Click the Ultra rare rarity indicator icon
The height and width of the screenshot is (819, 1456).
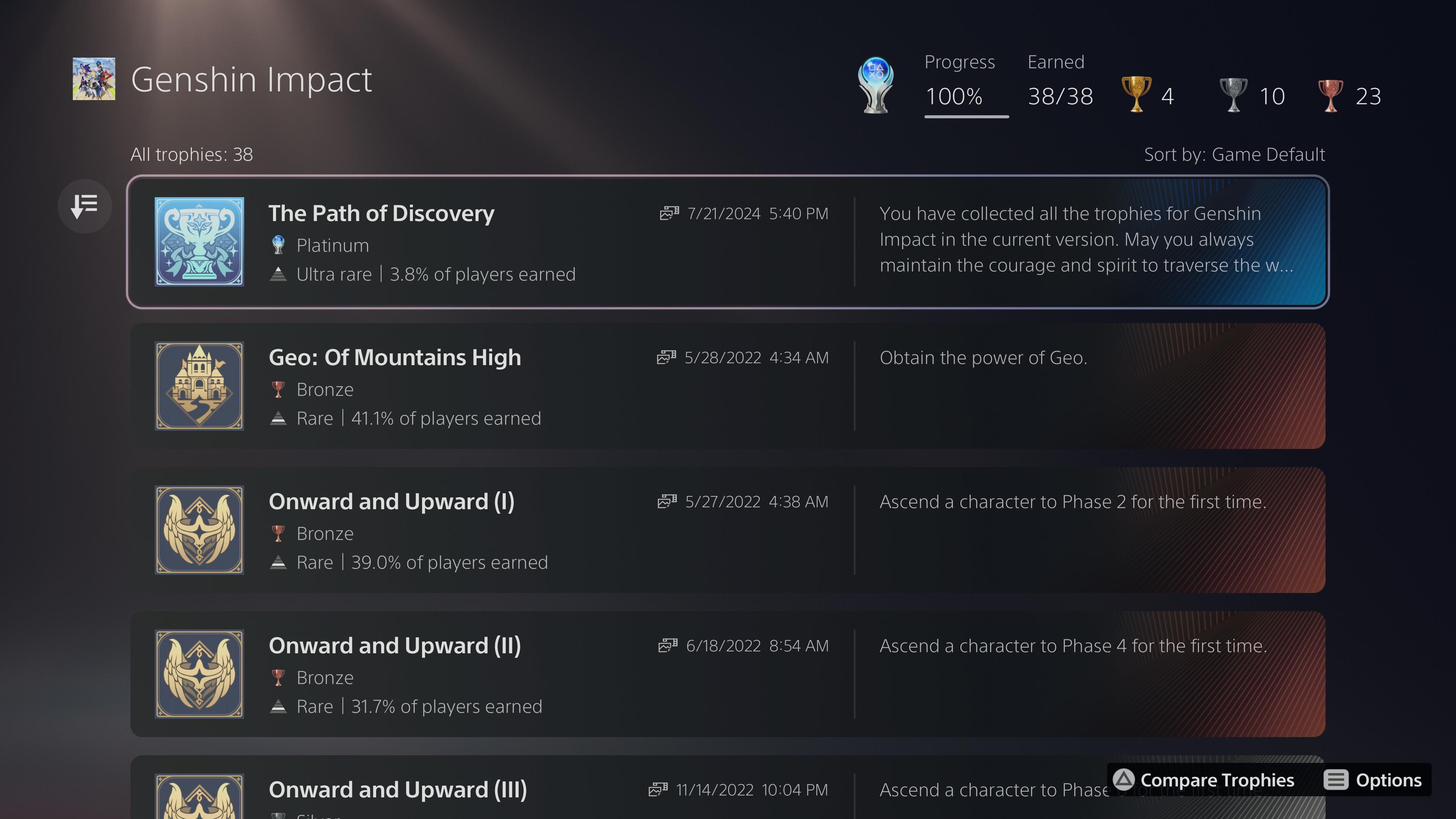[278, 273]
